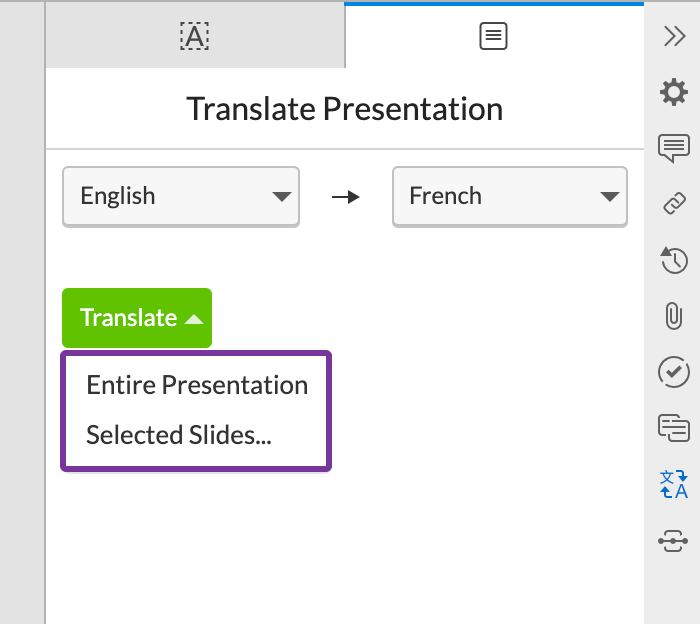This screenshot has height=624, width=700.
Task: Click the hyperlink chain icon
Action: pos(674,204)
